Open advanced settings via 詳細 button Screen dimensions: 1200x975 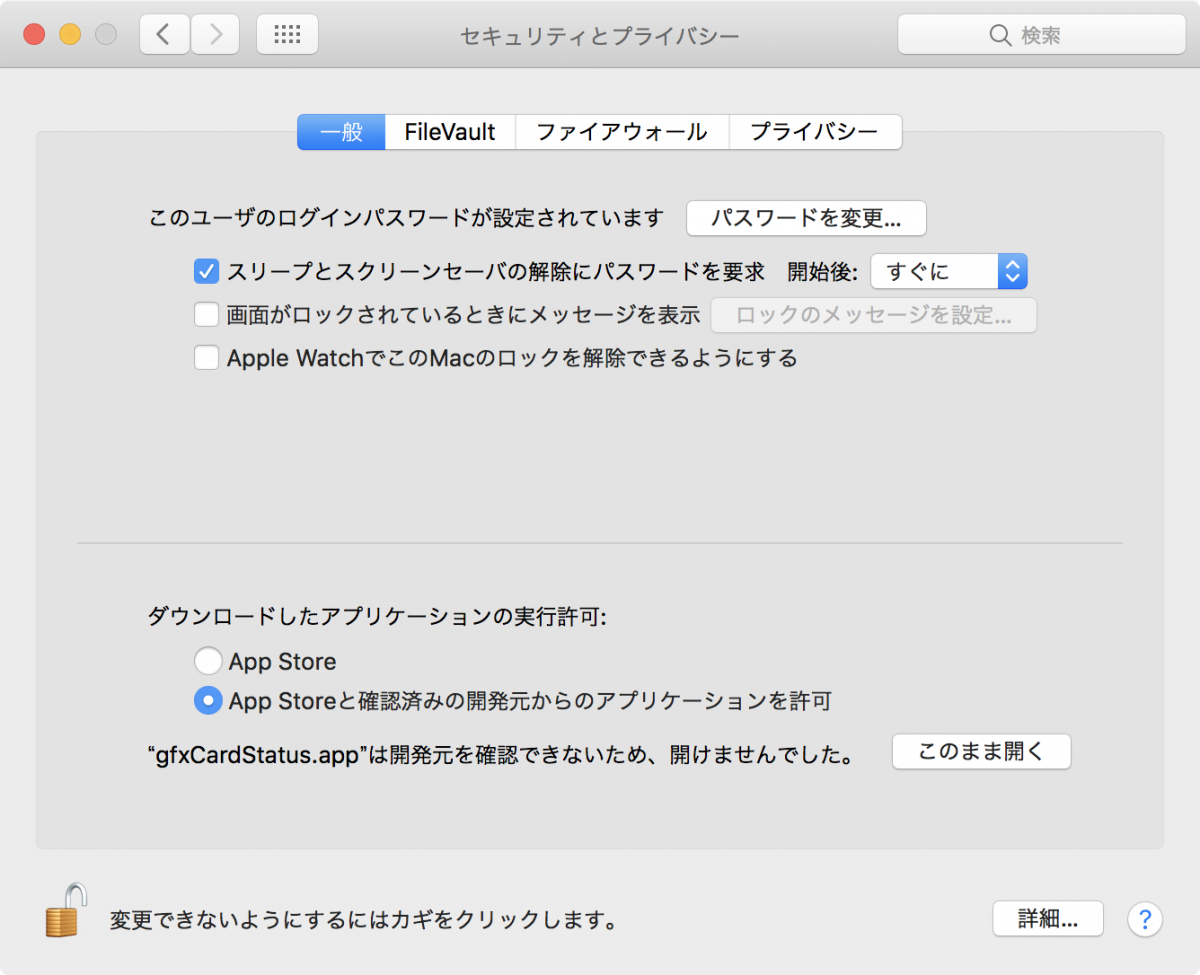(1047, 918)
